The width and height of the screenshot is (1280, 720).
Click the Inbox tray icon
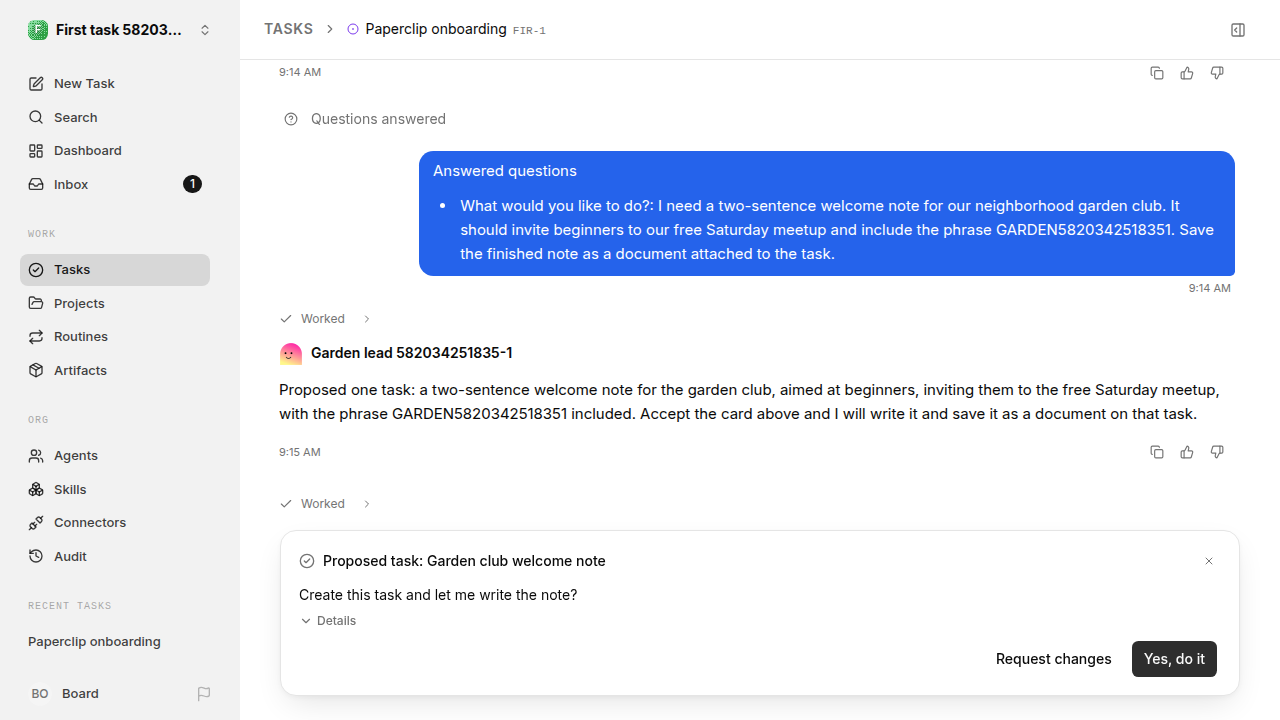click(x=36, y=185)
